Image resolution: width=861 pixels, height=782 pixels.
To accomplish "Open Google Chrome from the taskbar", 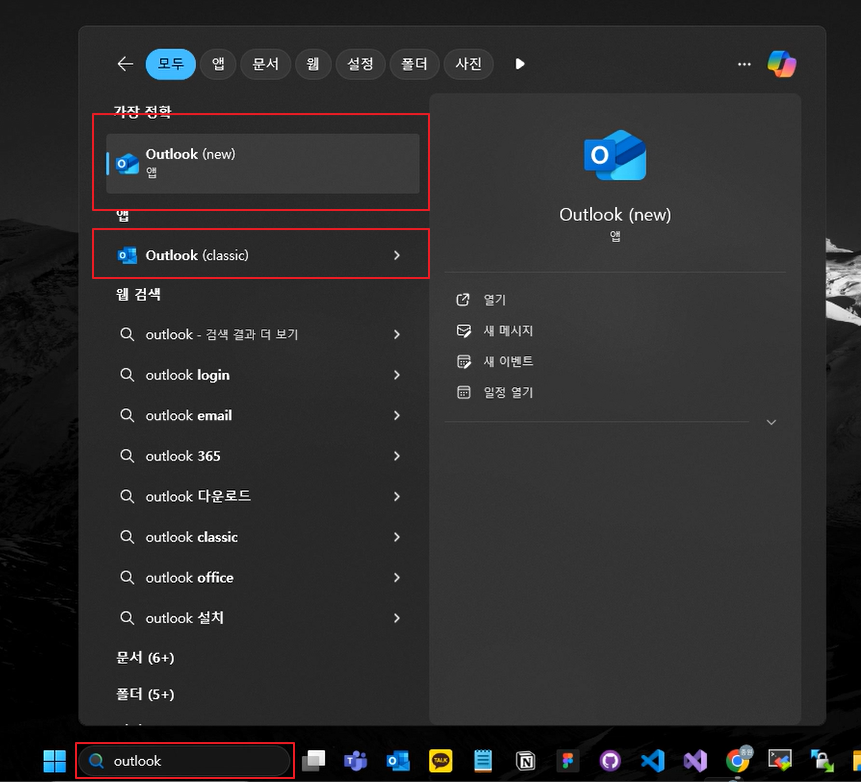I will tap(737, 761).
